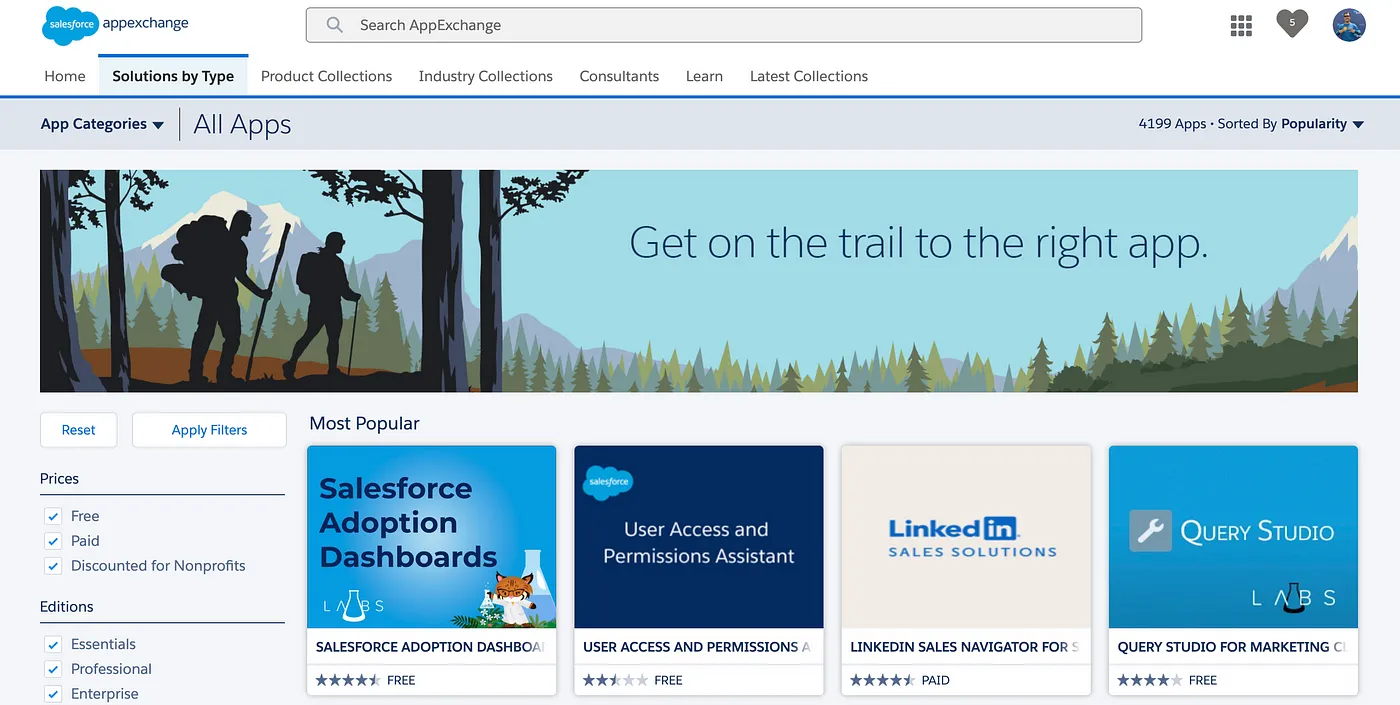The height and width of the screenshot is (705, 1400).
Task: Click star rating of User Access and Permissions
Action: (615, 680)
